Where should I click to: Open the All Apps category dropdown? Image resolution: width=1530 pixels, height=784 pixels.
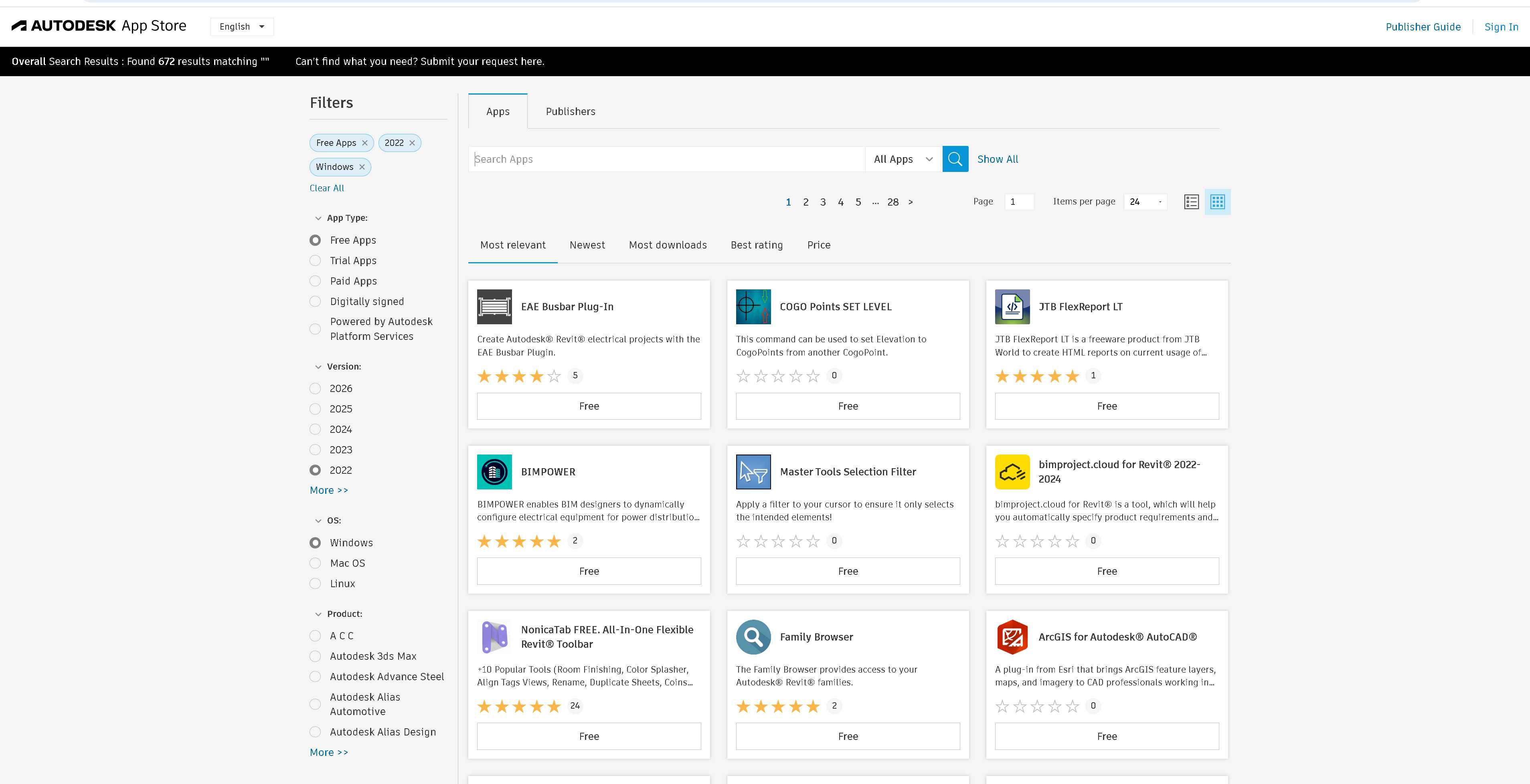pos(903,159)
